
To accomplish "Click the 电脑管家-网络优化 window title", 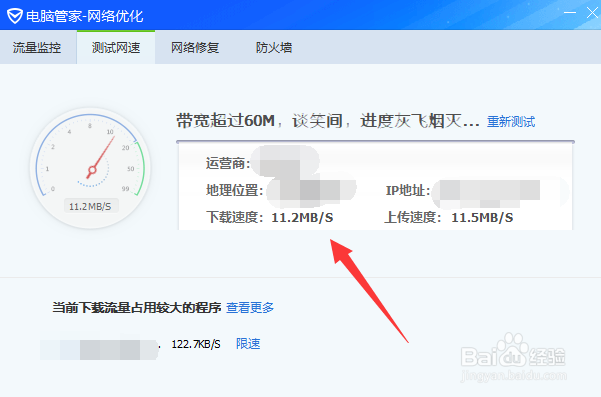I will [85, 16].
